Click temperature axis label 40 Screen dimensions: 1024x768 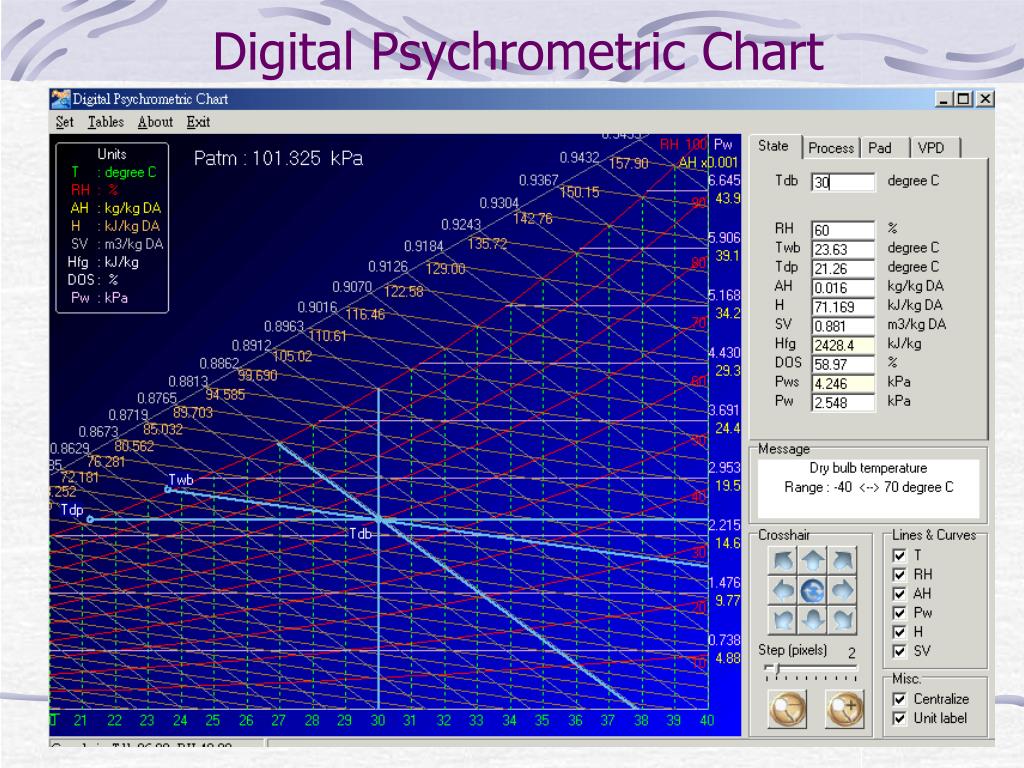click(707, 720)
